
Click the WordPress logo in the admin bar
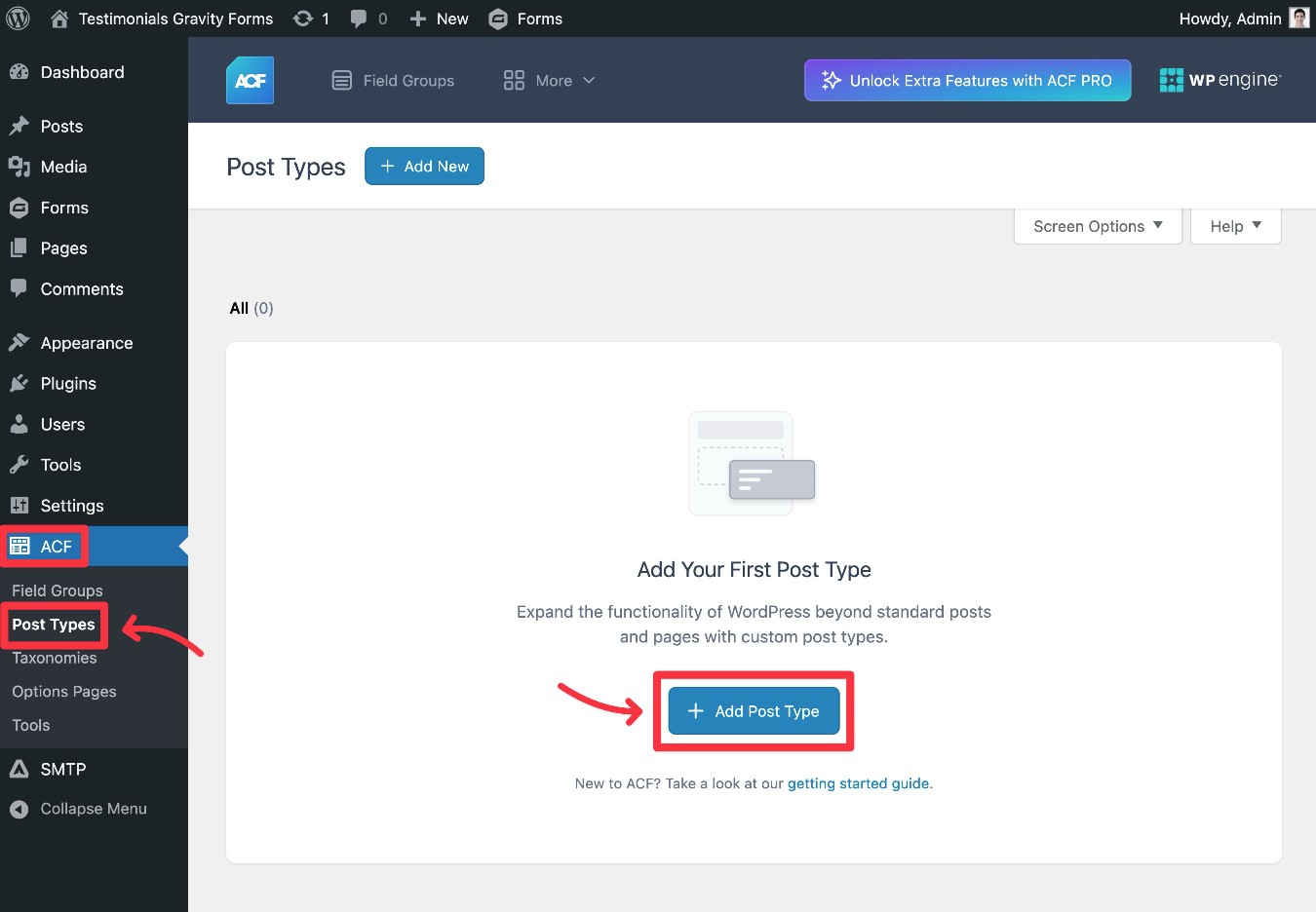18,18
